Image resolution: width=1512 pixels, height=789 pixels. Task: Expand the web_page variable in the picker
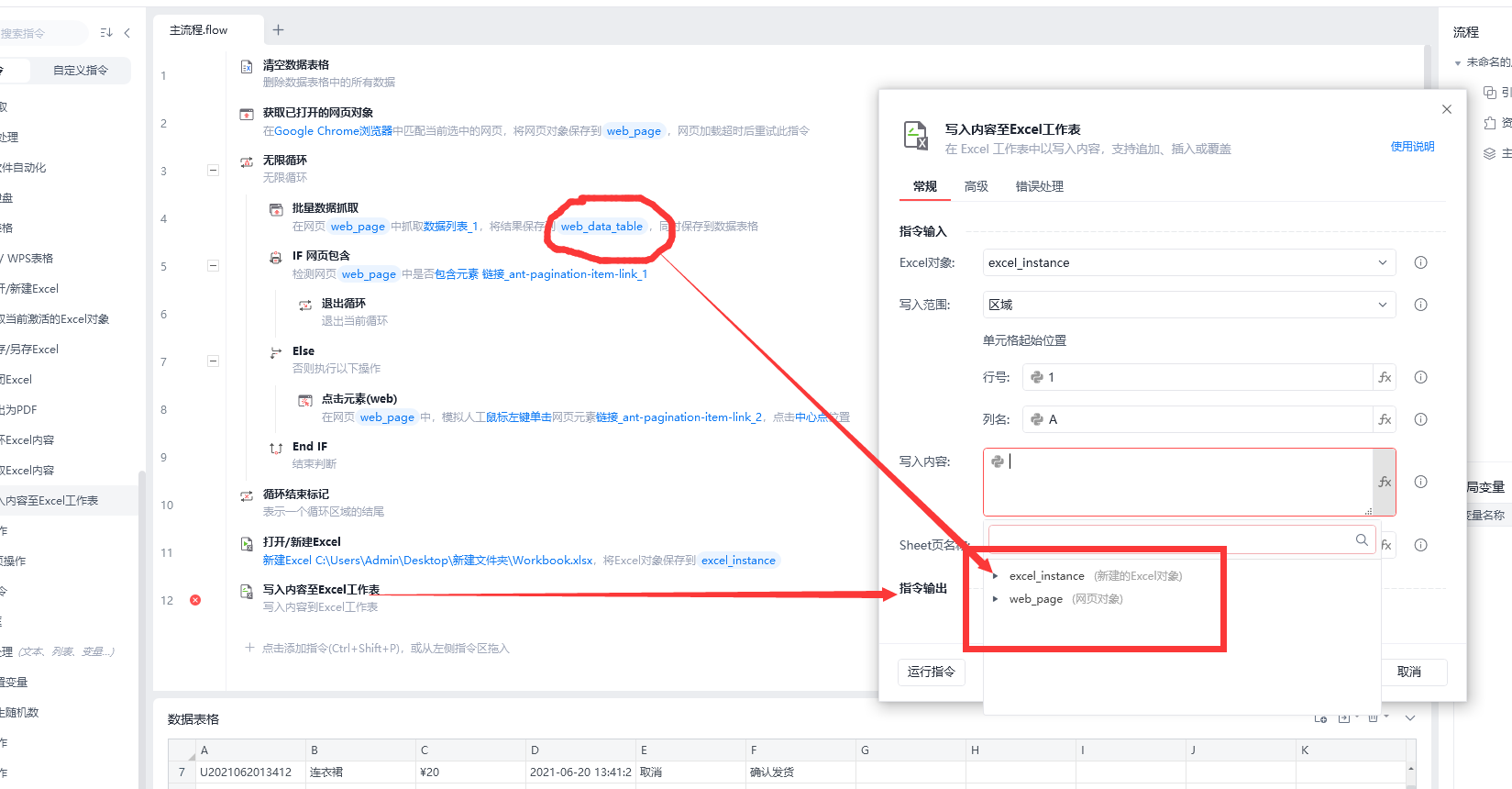point(996,599)
